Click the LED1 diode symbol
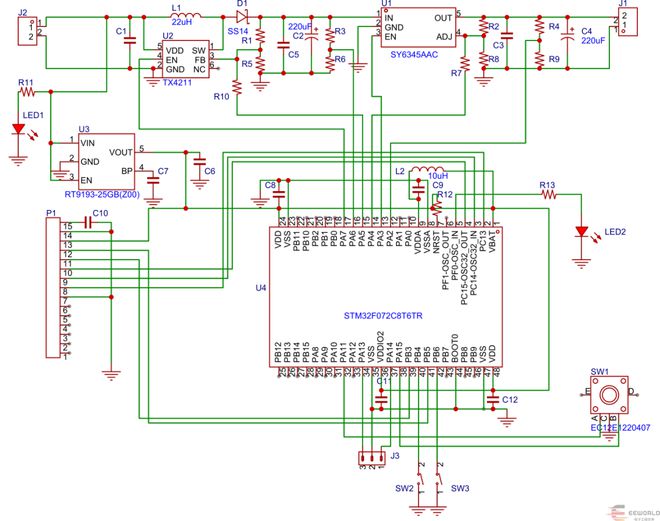 (19, 129)
